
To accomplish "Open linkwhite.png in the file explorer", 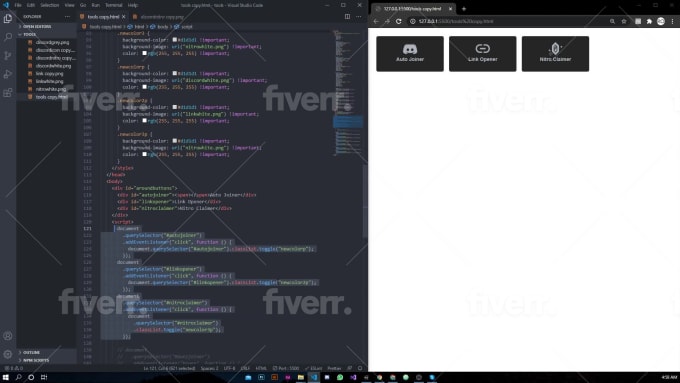I will (x=49, y=81).
